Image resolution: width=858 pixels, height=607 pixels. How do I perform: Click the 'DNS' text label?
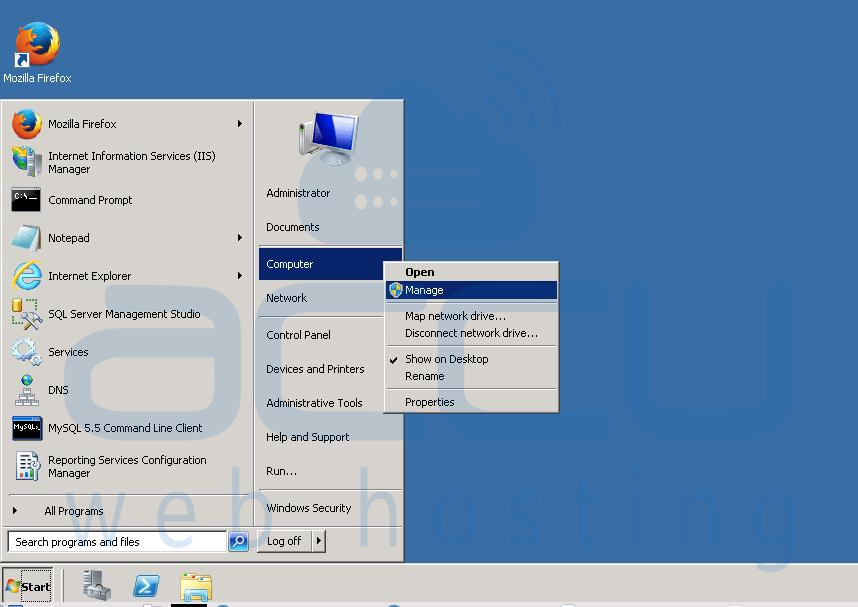click(58, 390)
